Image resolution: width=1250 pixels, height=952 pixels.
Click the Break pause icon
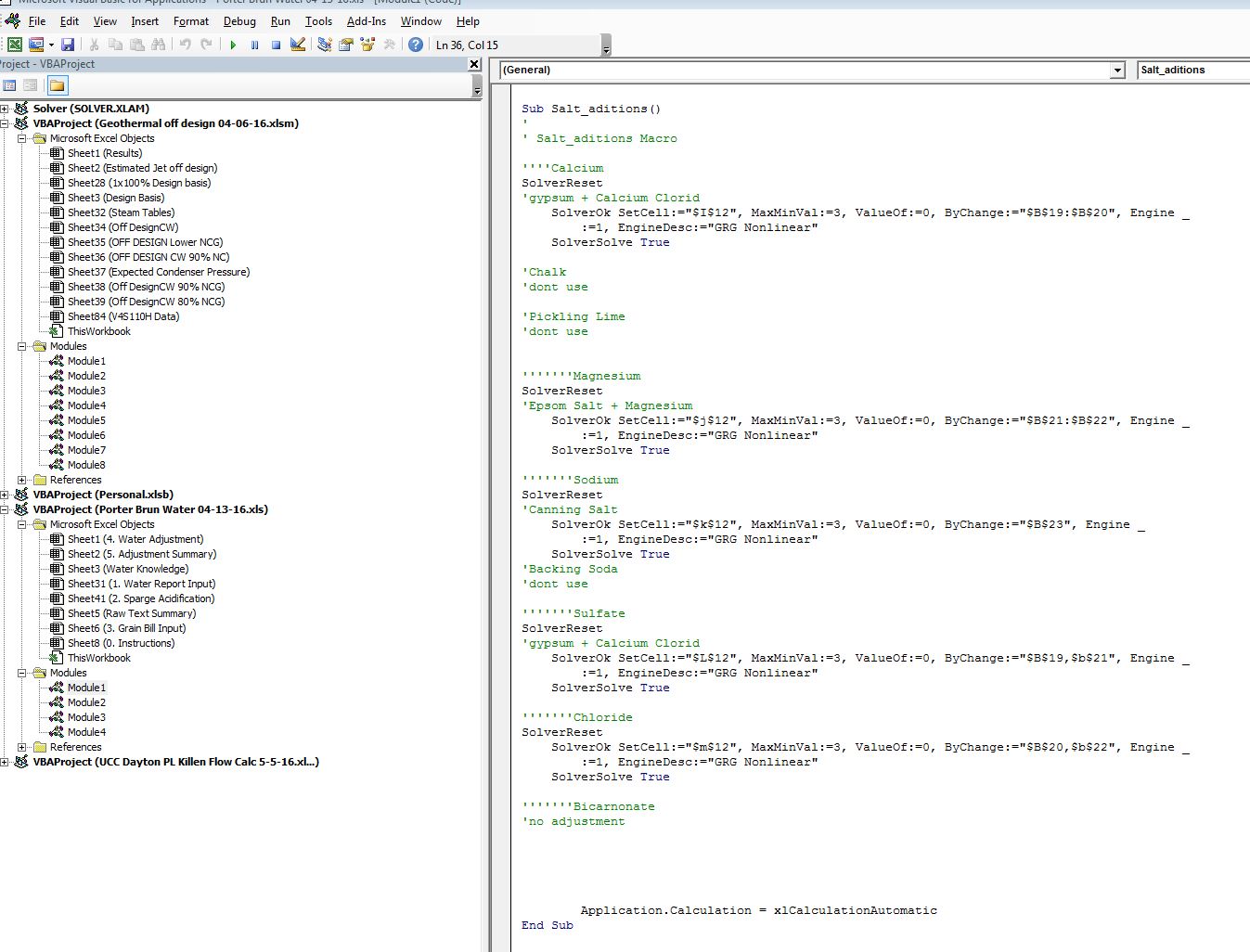coord(254,45)
